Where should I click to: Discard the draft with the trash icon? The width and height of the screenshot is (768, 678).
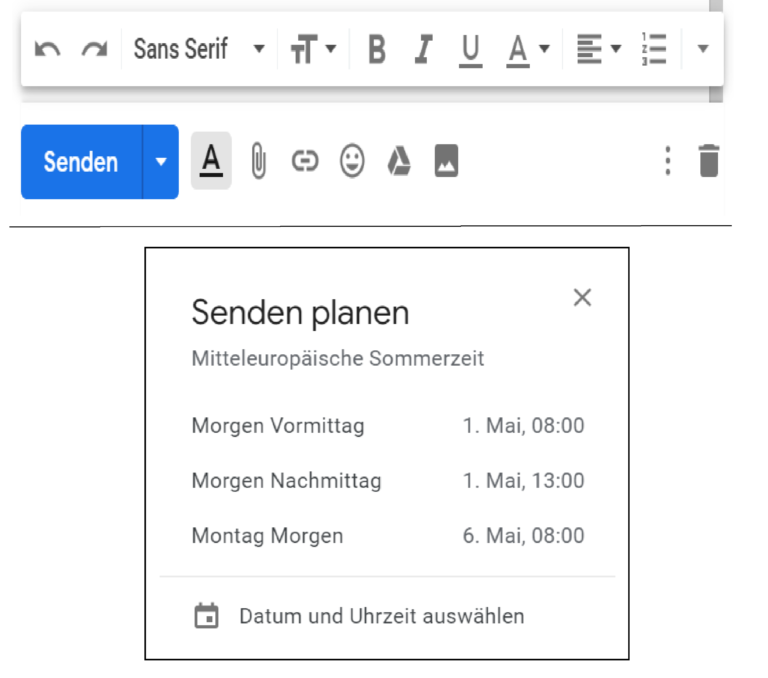[709, 161]
